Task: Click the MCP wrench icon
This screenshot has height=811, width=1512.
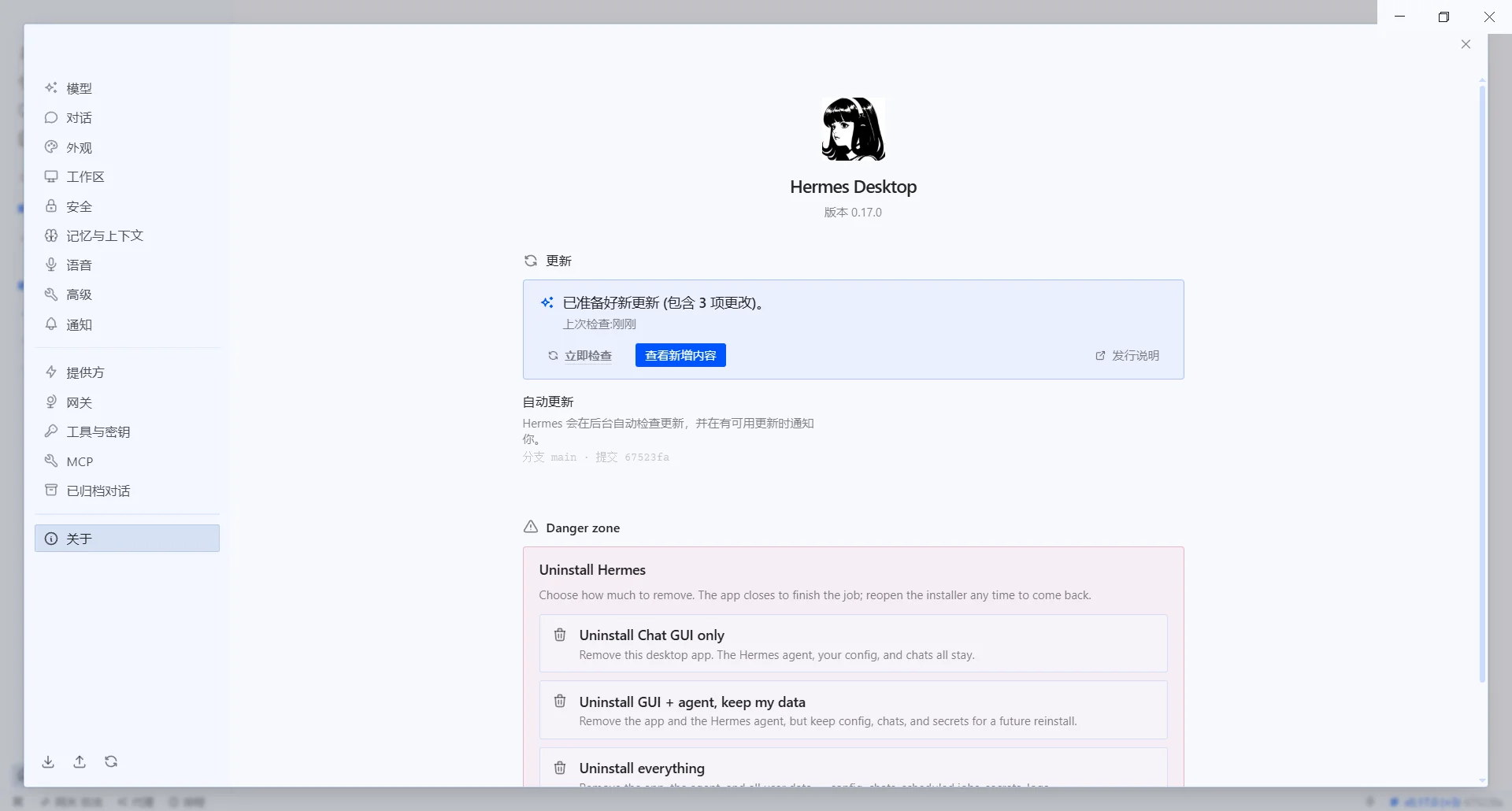Action: 51,461
